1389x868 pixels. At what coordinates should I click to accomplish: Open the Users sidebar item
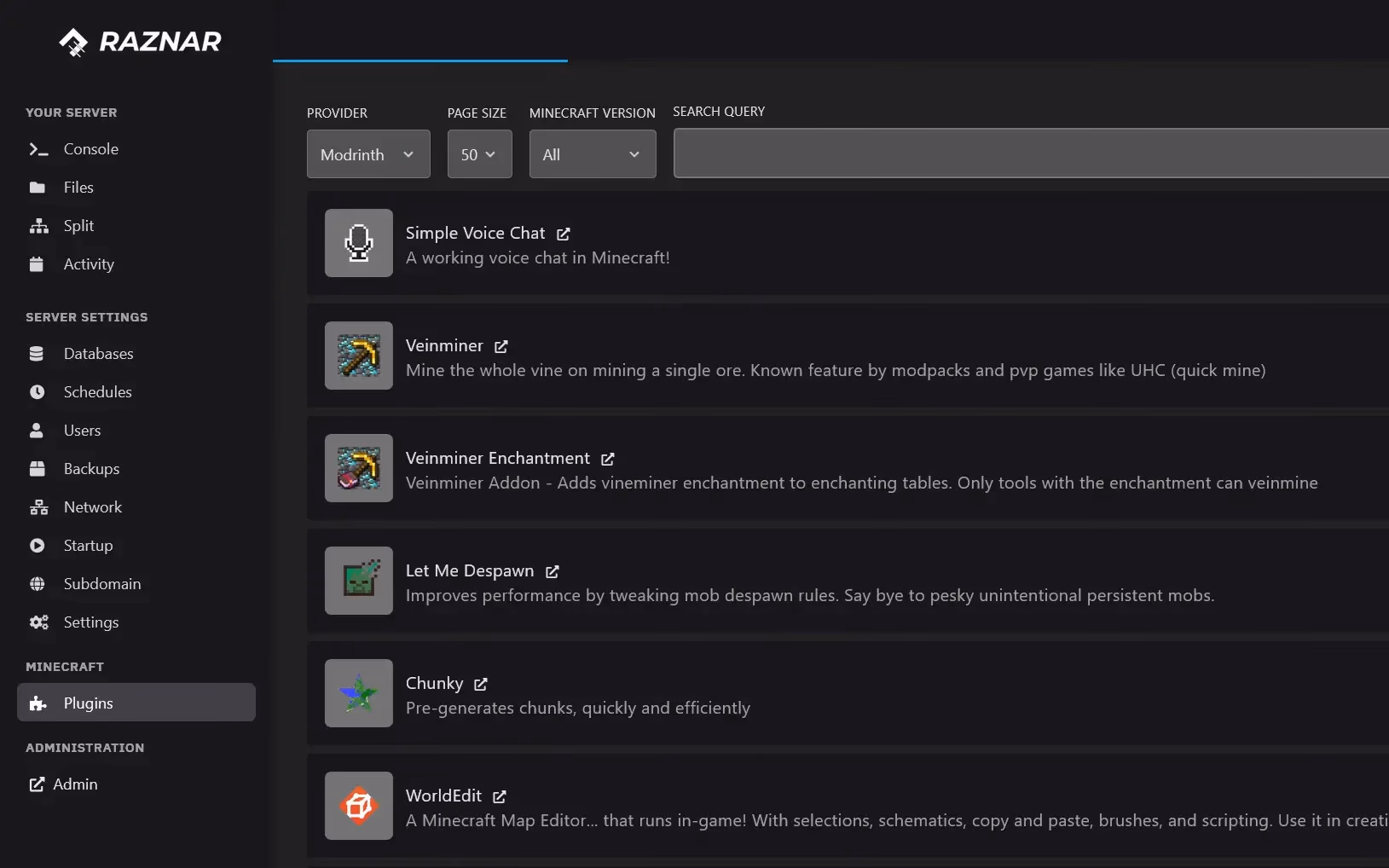pyautogui.click(x=136, y=431)
